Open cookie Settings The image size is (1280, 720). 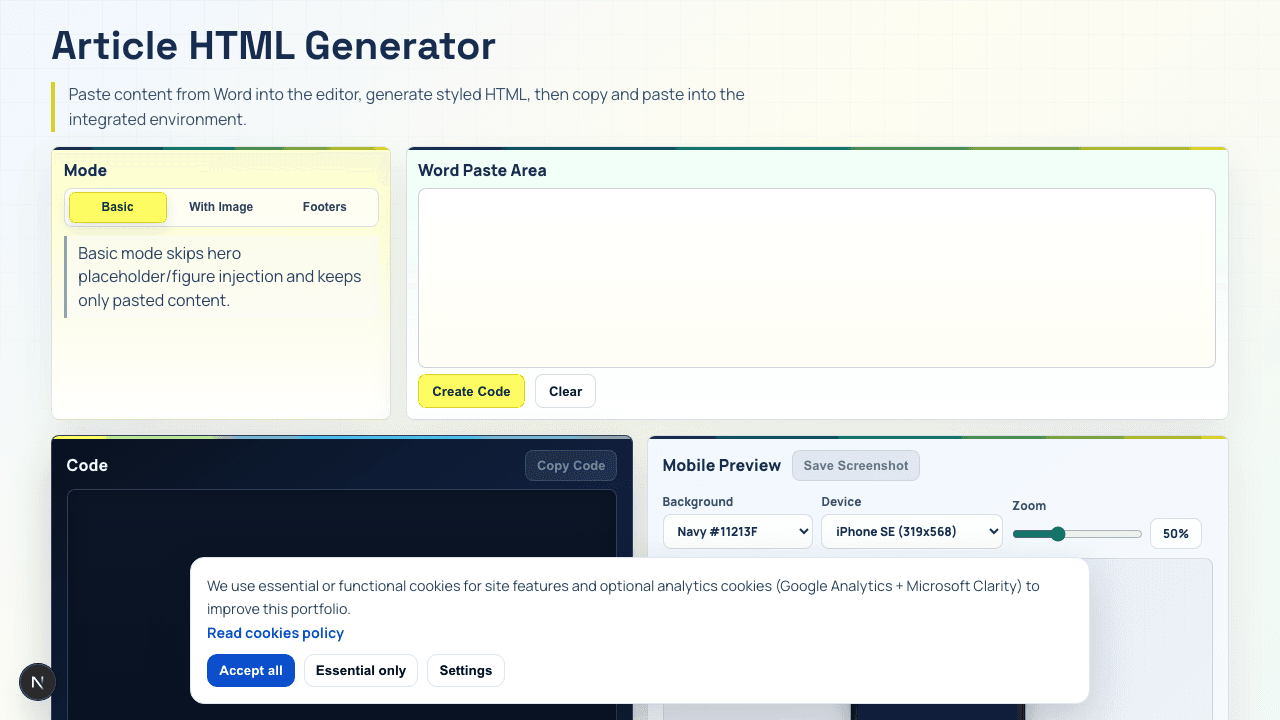pos(466,671)
